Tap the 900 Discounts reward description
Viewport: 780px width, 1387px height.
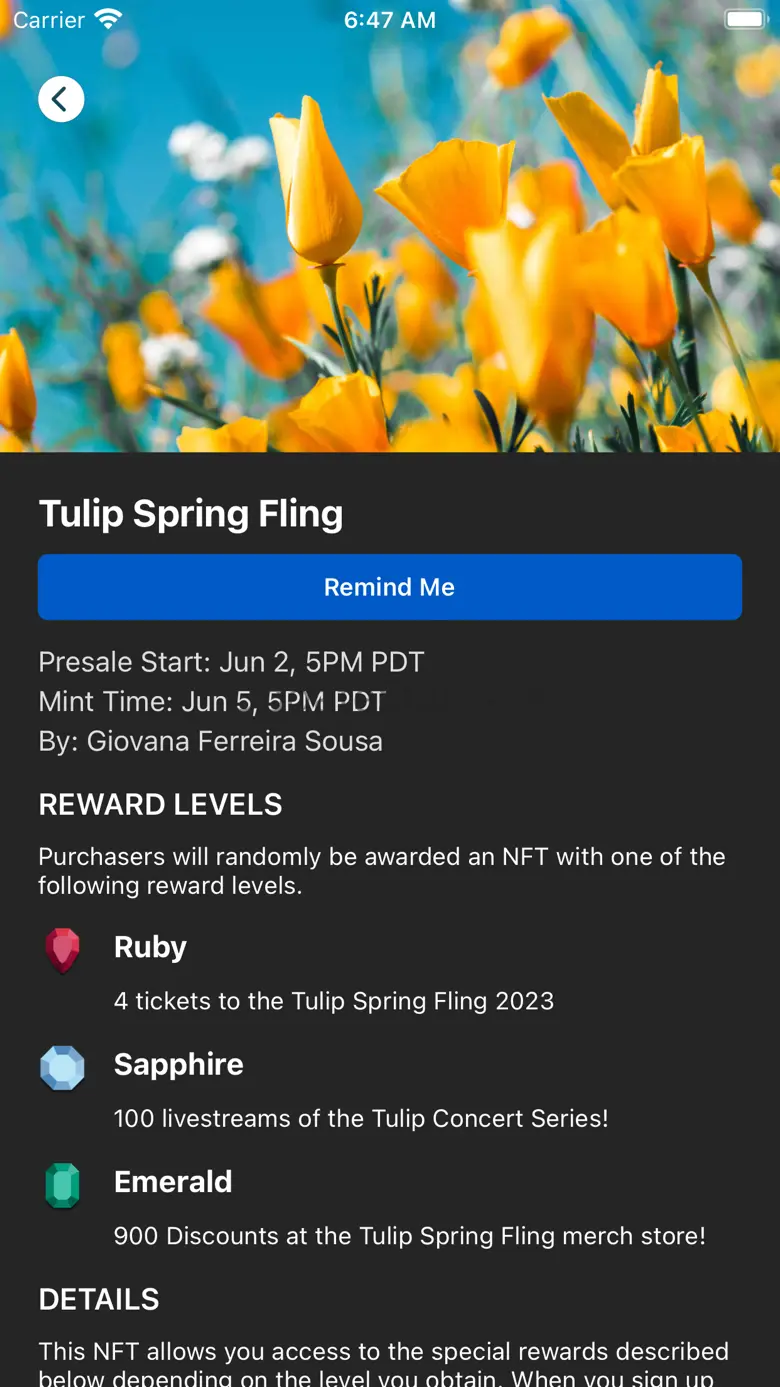pyautogui.click(x=409, y=1236)
